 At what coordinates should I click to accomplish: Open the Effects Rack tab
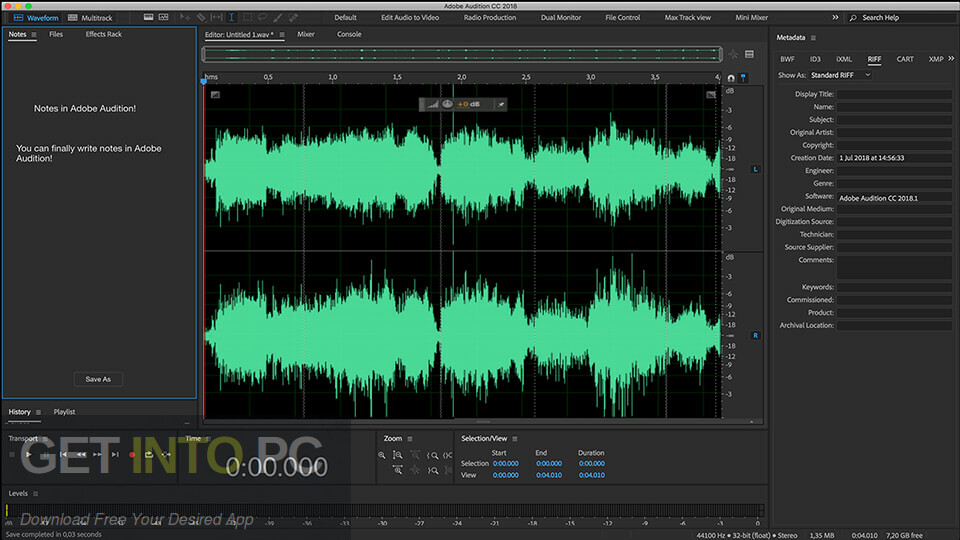pos(103,34)
